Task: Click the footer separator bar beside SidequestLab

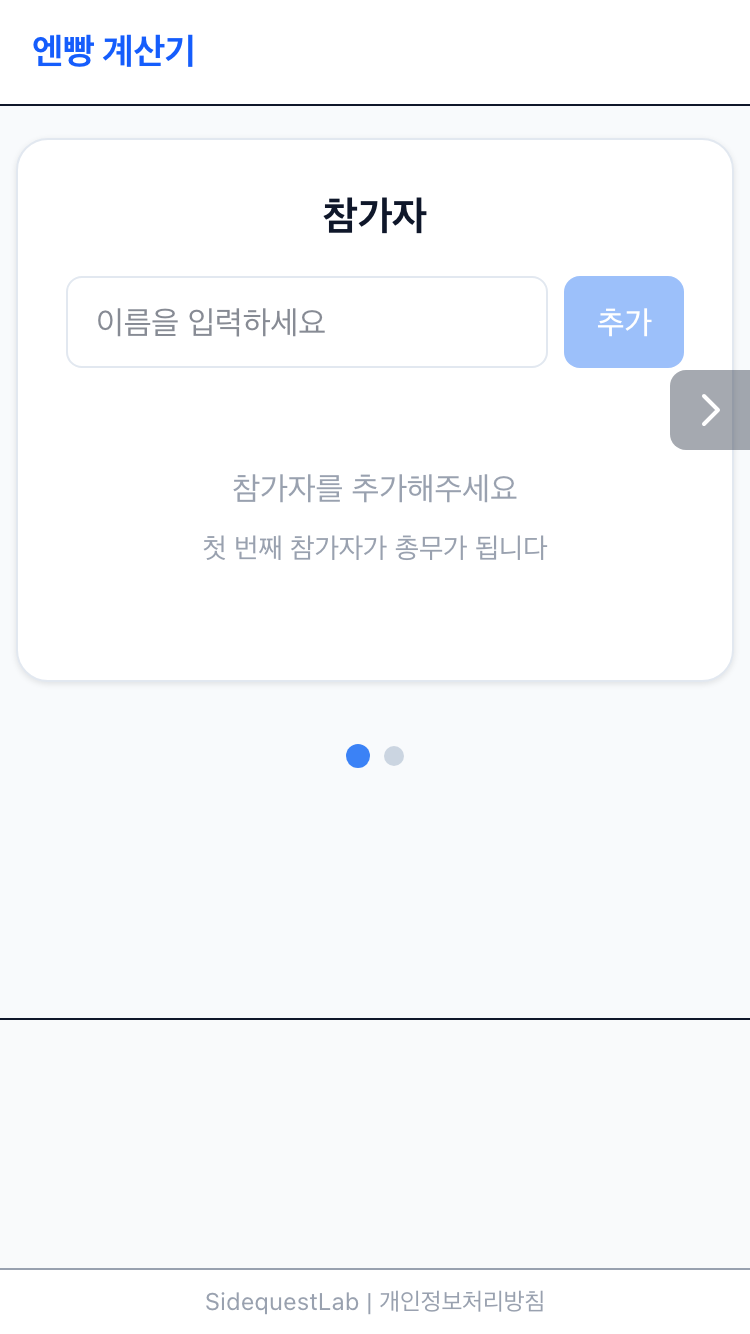Action: coord(369,1301)
